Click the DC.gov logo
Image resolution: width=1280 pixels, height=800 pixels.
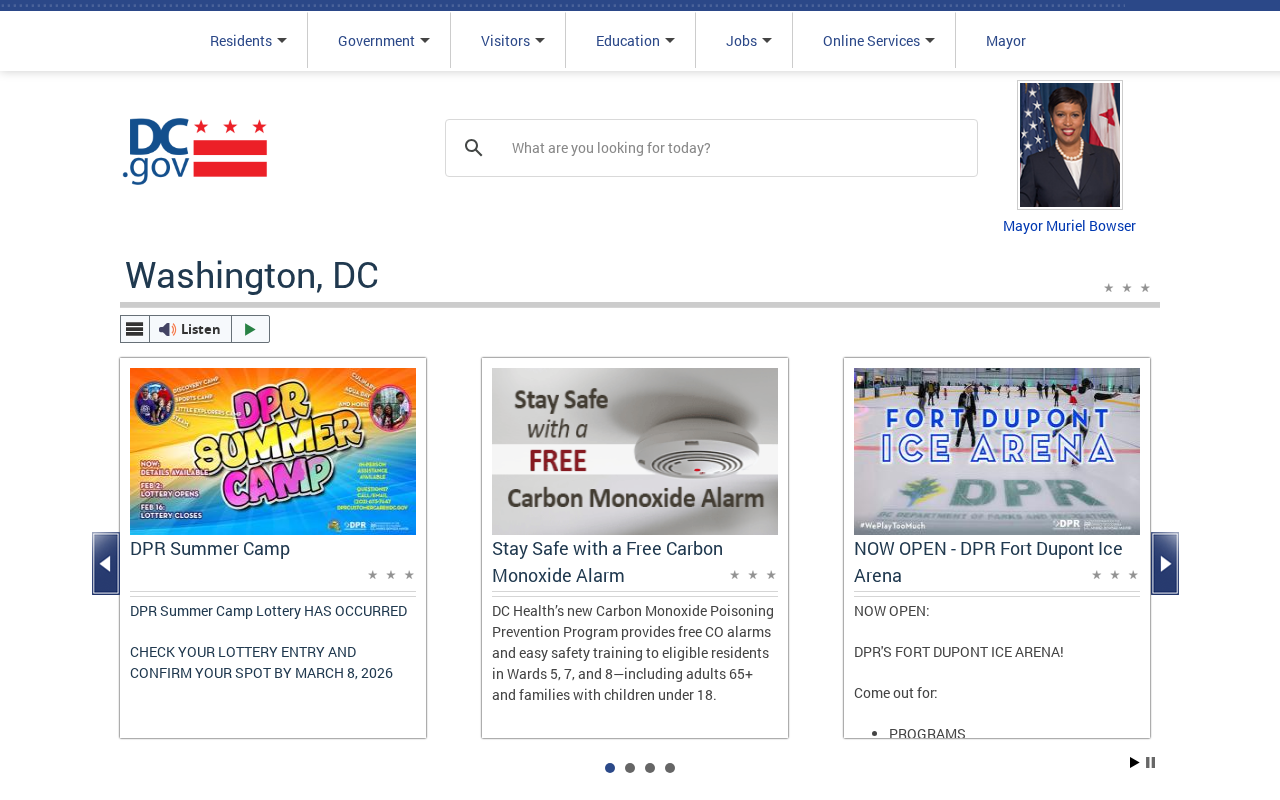tap(195, 151)
